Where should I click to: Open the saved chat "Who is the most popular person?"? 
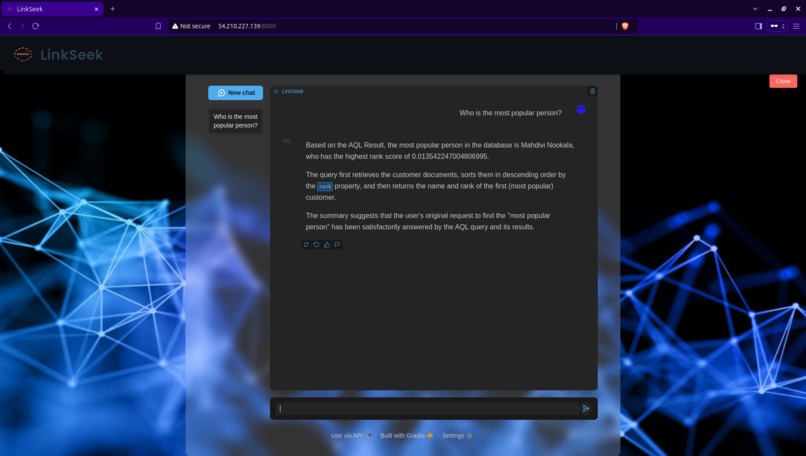pos(235,121)
